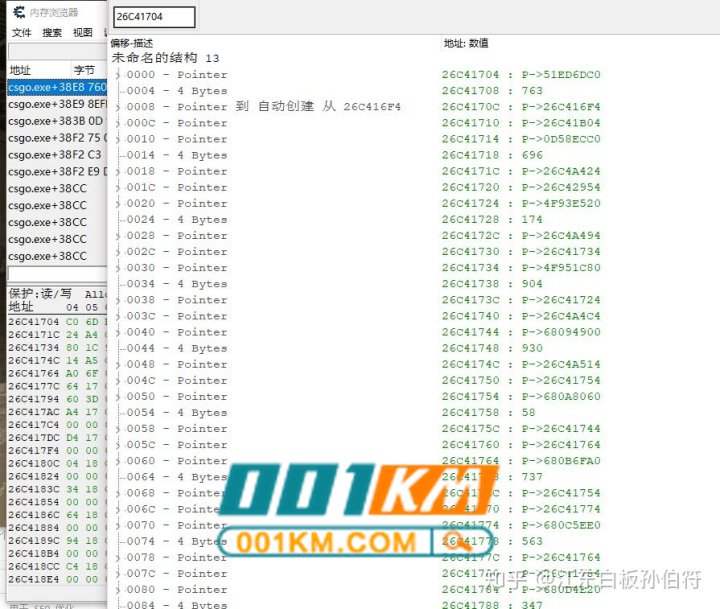Select the 0040 - Pointer row
This screenshot has width=720, height=609.
[177, 332]
